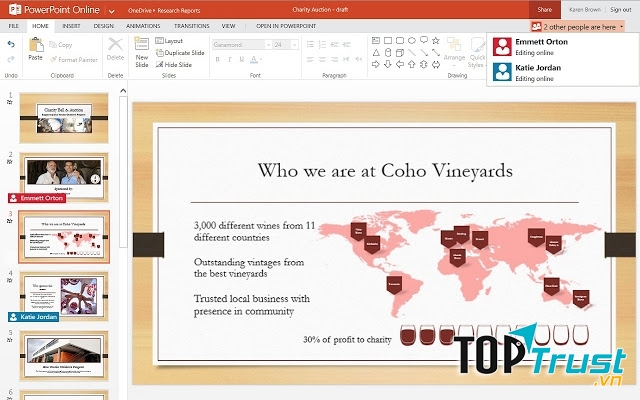Click the Copy button
The width and height of the screenshot is (640, 400).
coord(60,44)
